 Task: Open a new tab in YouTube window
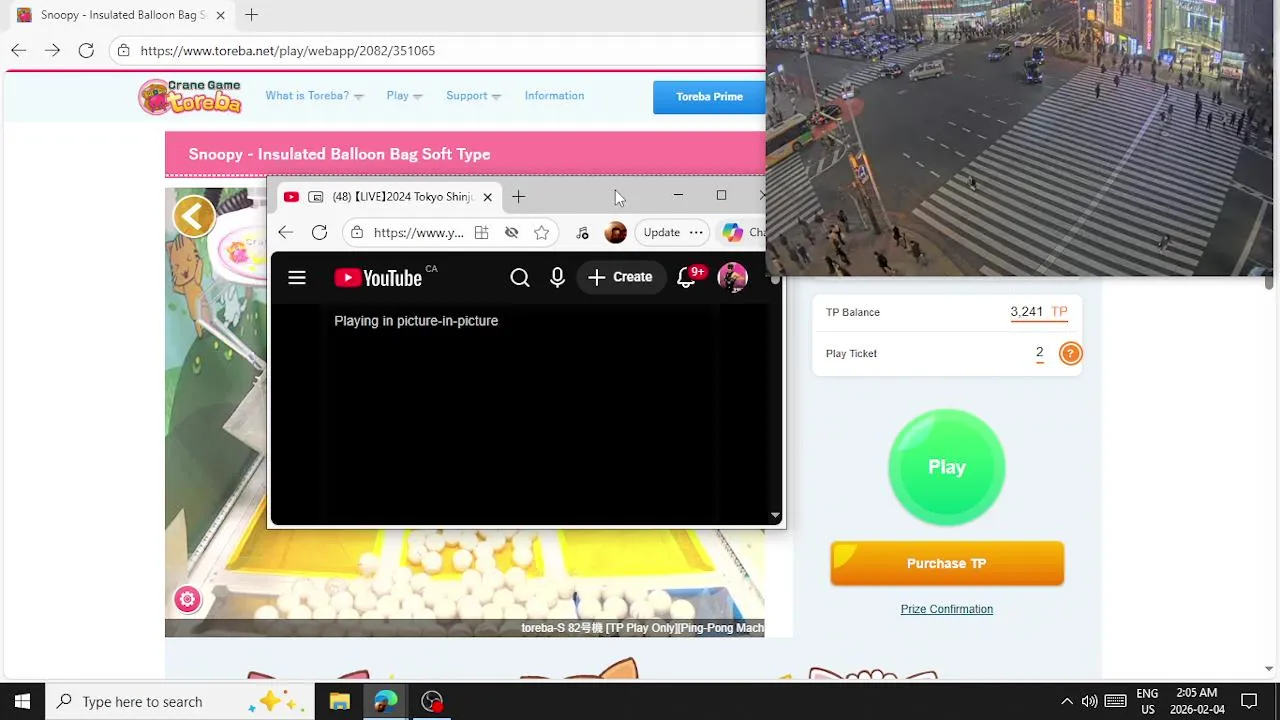pos(518,197)
